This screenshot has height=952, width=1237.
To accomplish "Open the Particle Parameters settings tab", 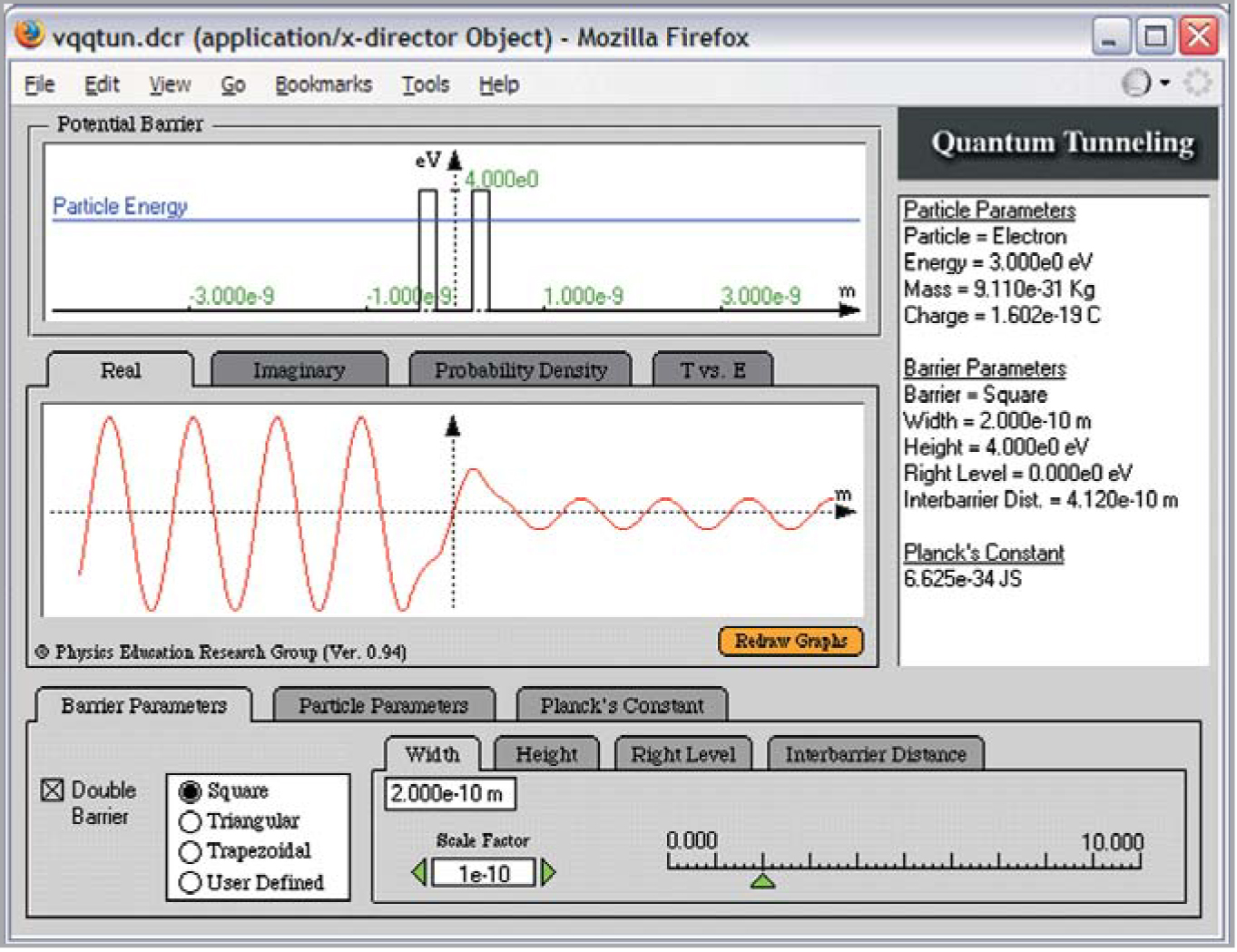I will [x=383, y=706].
